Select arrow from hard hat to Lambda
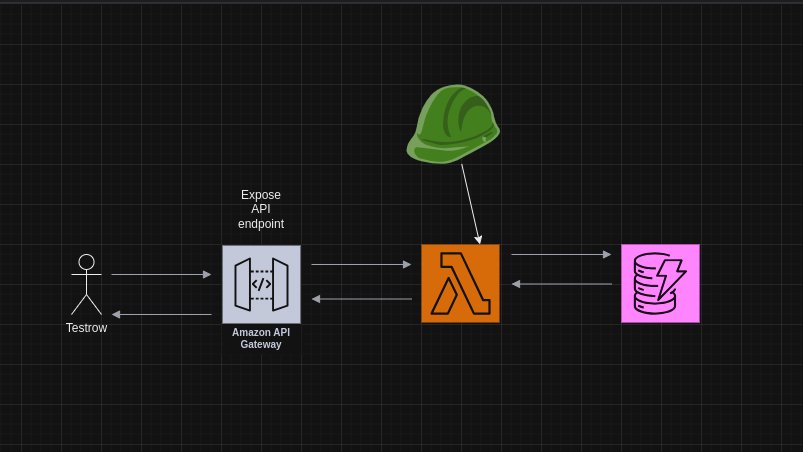Image resolution: width=803 pixels, height=452 pixels. (x=471, y=204)
